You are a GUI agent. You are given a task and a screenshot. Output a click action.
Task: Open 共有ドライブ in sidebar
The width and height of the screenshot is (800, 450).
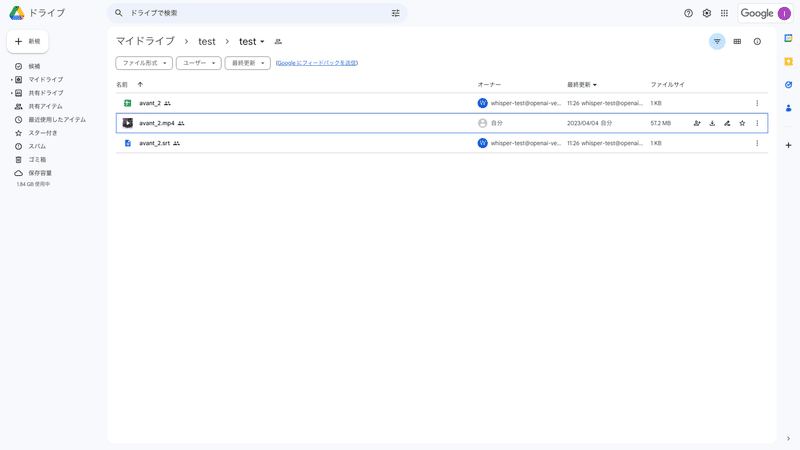coord(45,93)
